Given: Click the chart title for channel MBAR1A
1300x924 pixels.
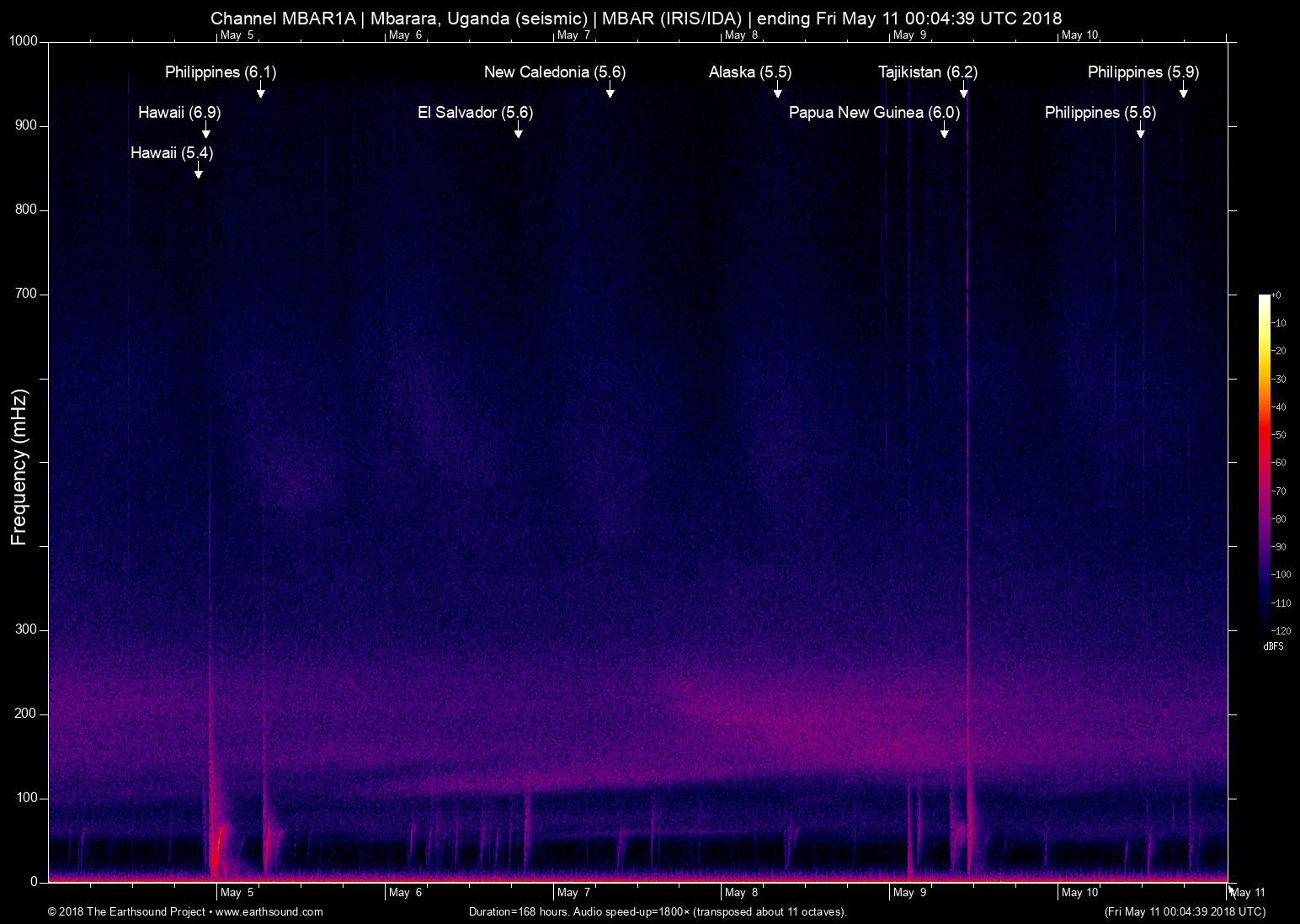Looking at the screenshot, I should 636,18.
